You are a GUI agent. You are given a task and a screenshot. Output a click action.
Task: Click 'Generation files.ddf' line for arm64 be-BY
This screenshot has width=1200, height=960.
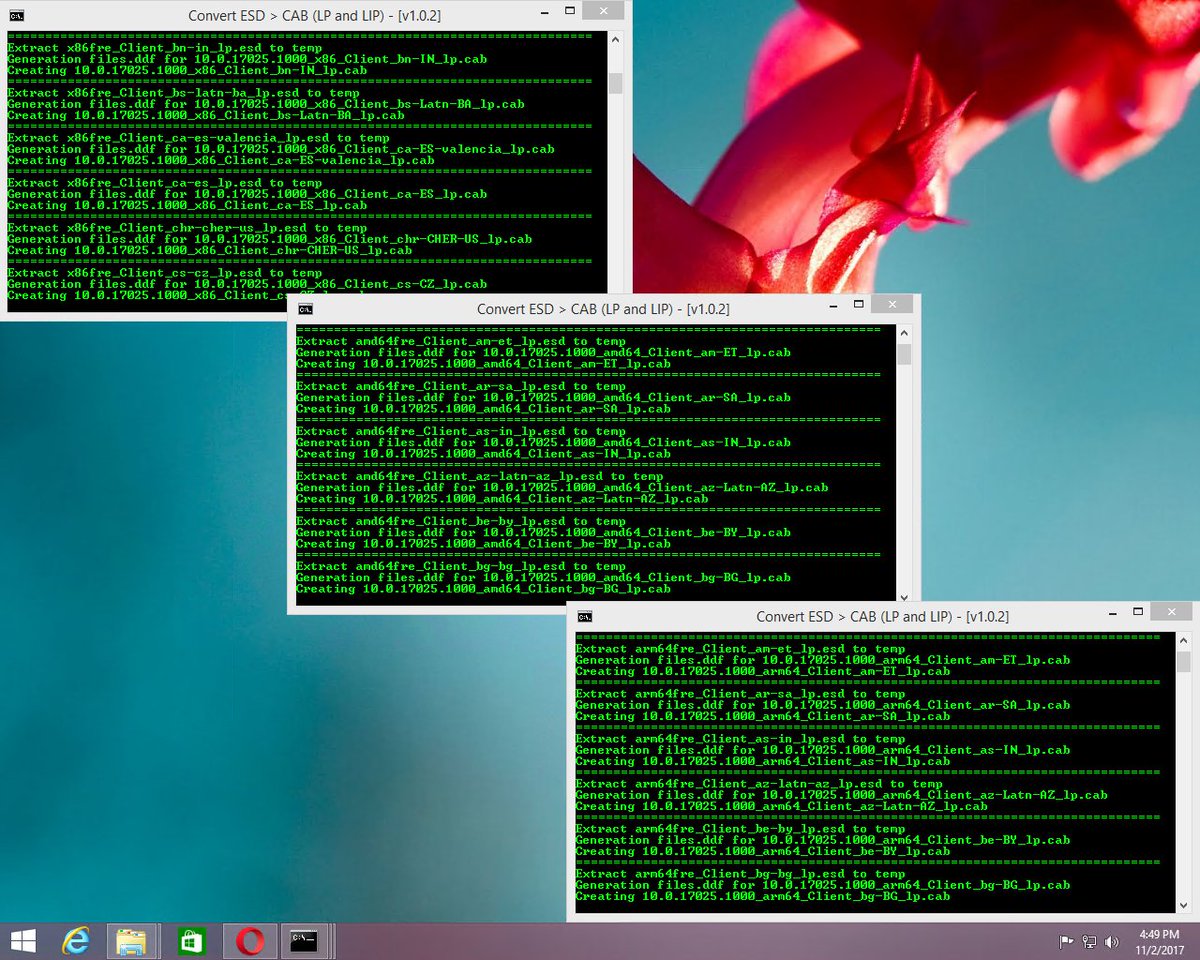point(822,840)
